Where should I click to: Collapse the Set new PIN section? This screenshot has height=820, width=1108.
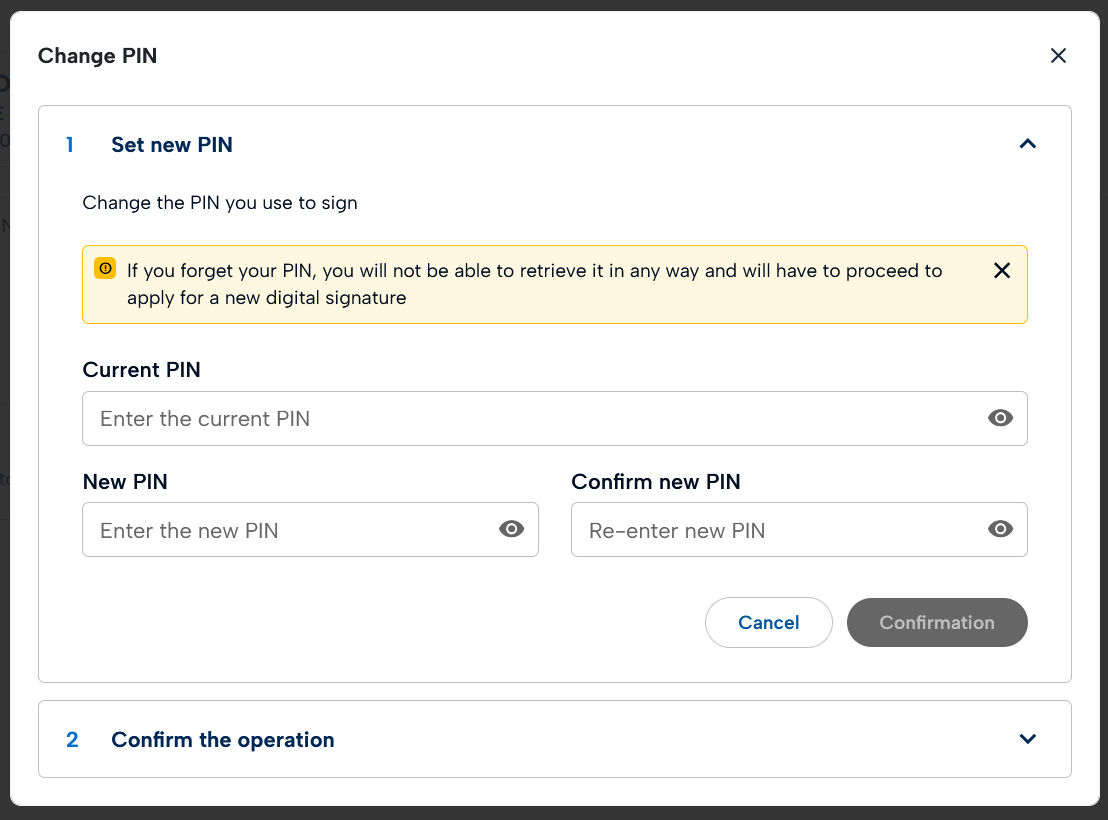click(x=1027, y=144)
